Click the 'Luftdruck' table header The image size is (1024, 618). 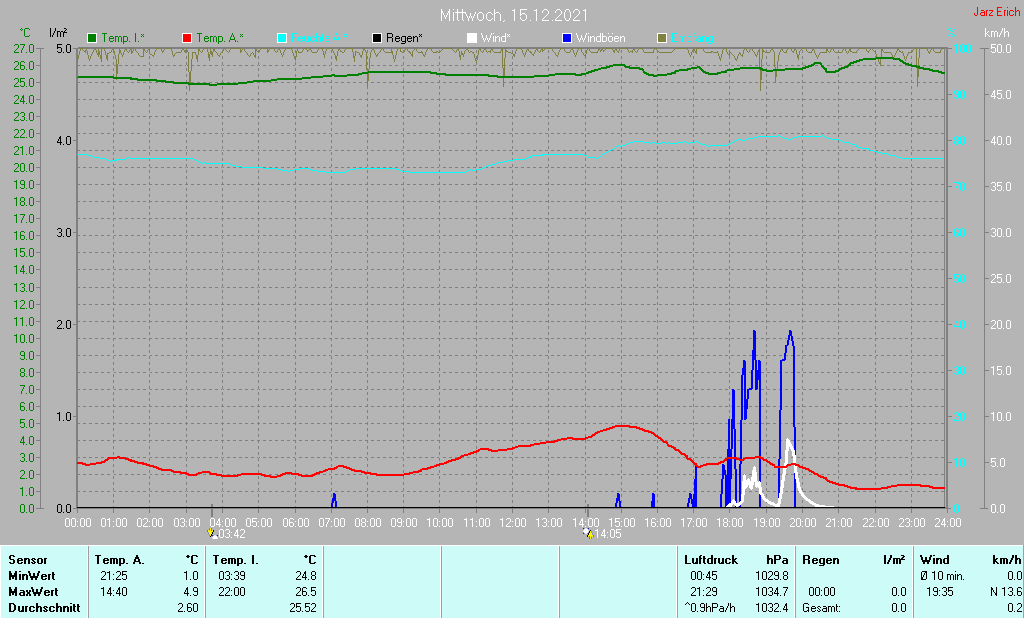(x=711, y=560)
